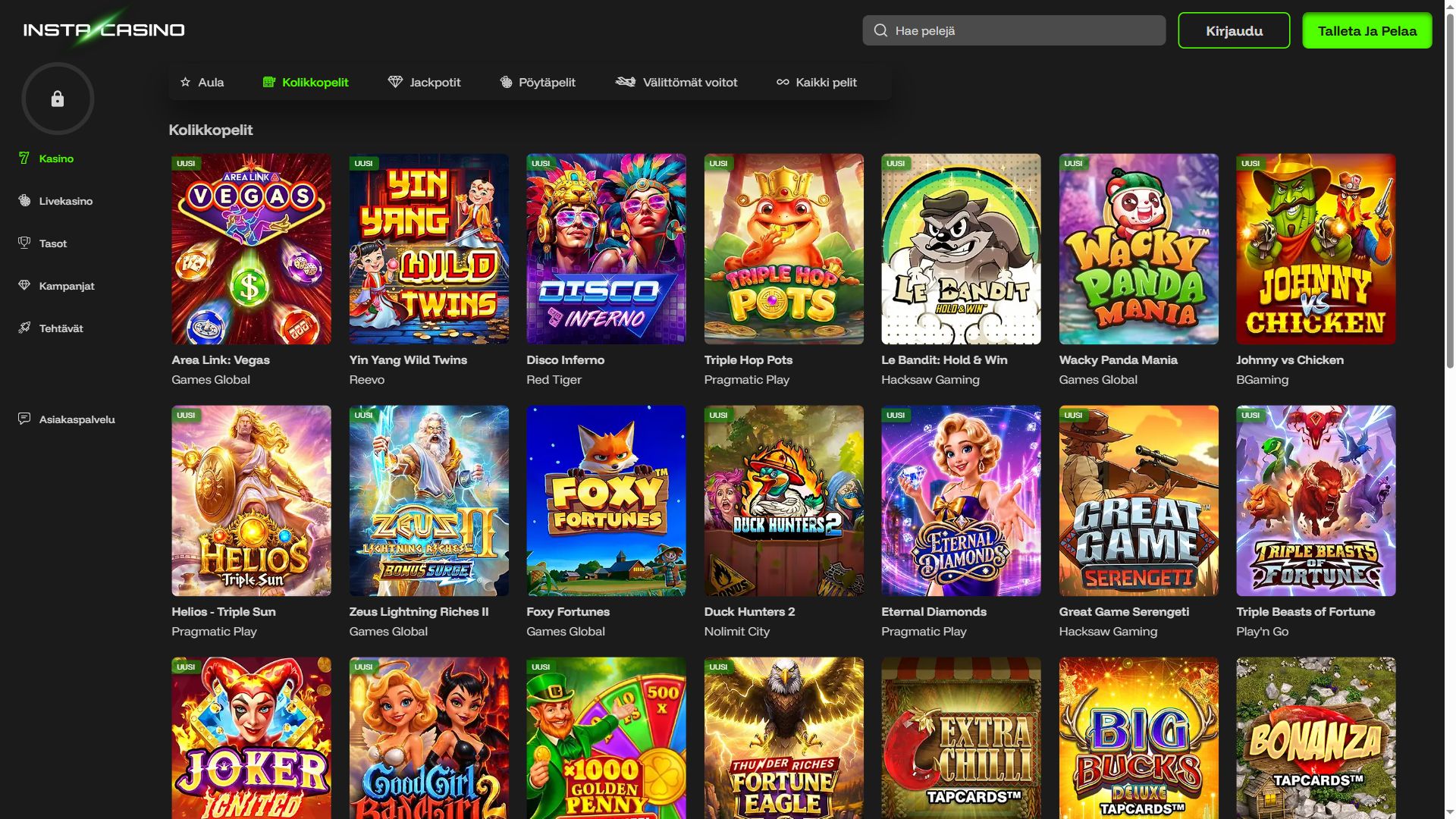Click the Välittömät voitot icon
Viewport: 1456px width, 819px height.
click(626, 82)
